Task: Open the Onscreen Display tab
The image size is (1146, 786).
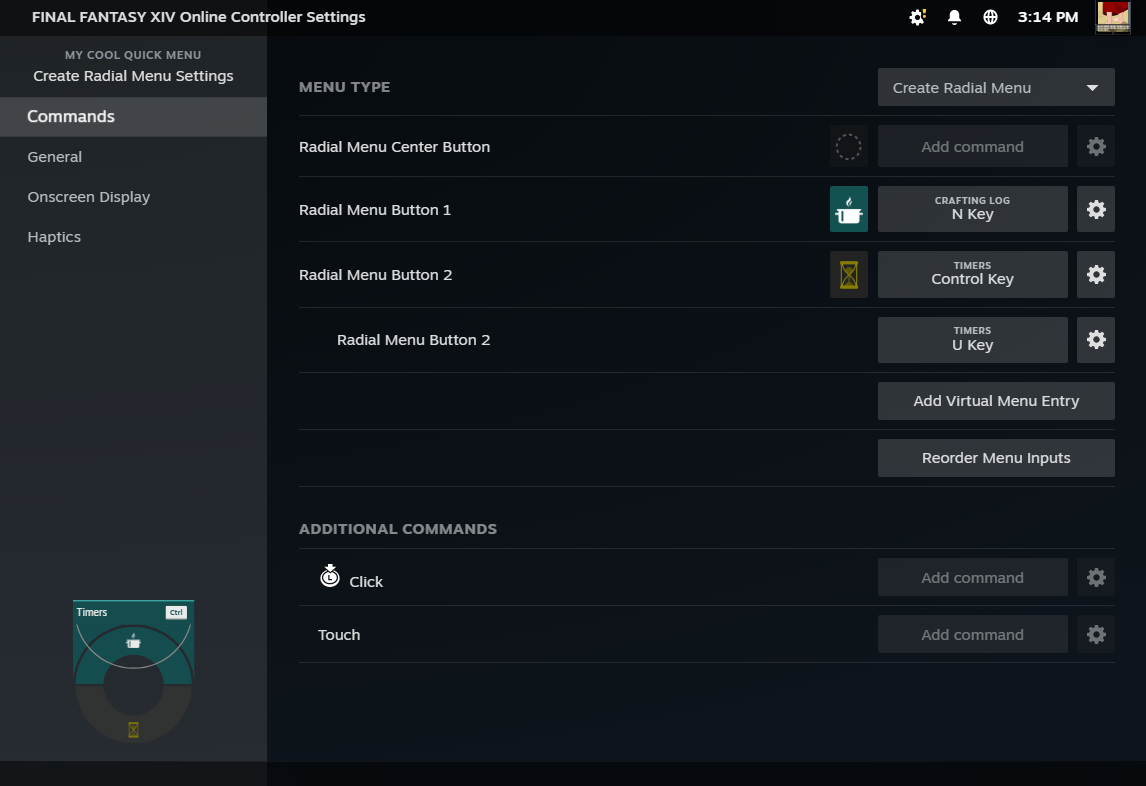Action: pyautogui.click(x=89, y=197)
